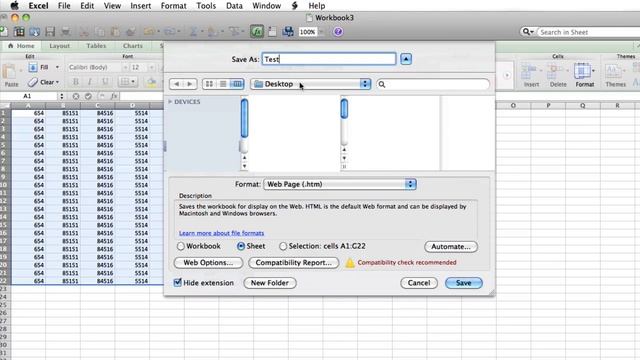Viewport: 640px width, 360px height.
Task: Click the ribbon Insert cells icon
Action: (531, 72)
